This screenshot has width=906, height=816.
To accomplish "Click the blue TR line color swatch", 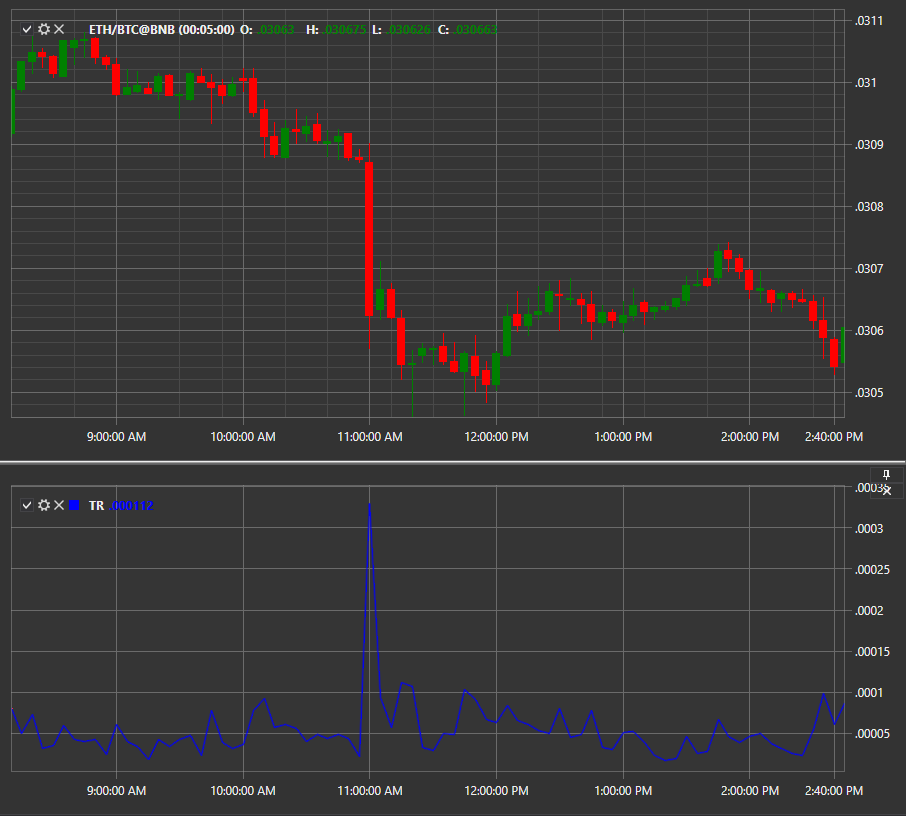I will point(74,505).
